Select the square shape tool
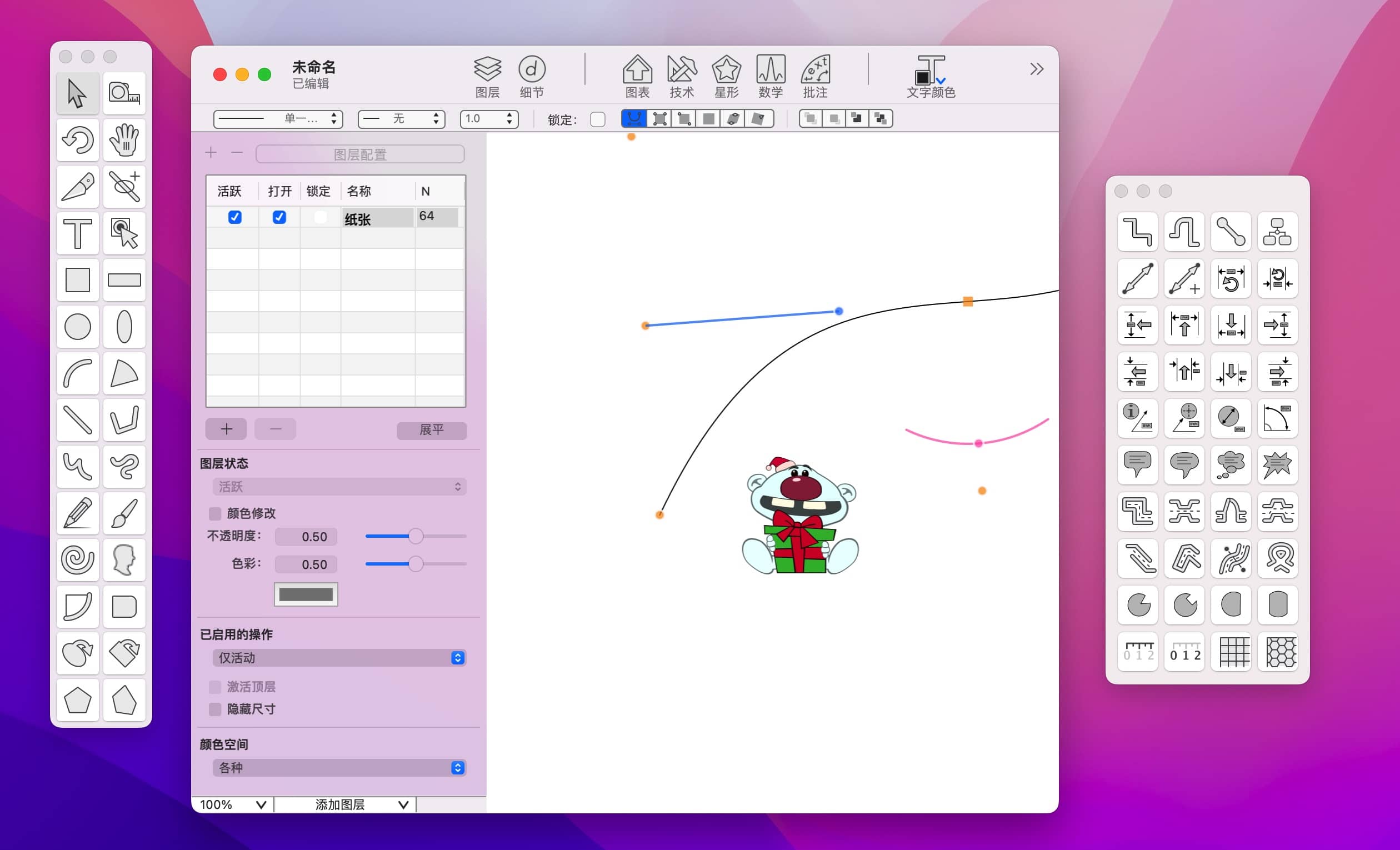The height and width of the screenshot is (850, 1400). 78,280
